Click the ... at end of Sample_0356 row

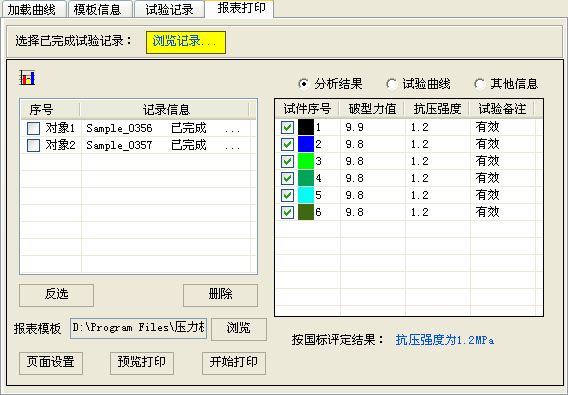point(232,130)
